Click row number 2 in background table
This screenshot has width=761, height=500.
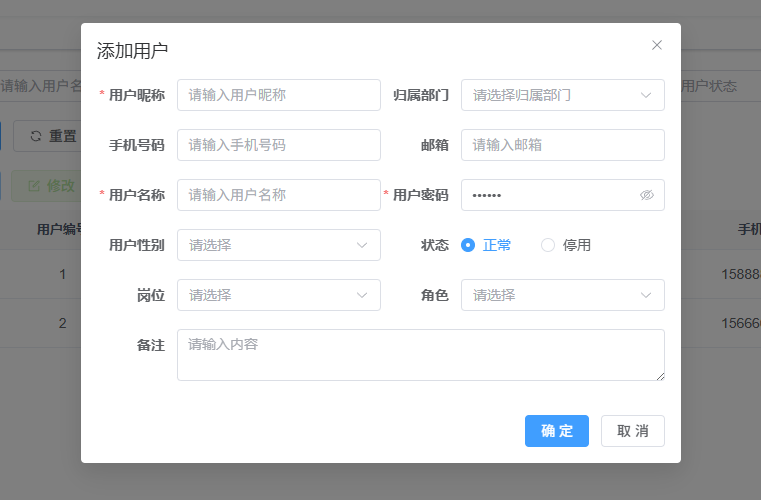point(63,323)
